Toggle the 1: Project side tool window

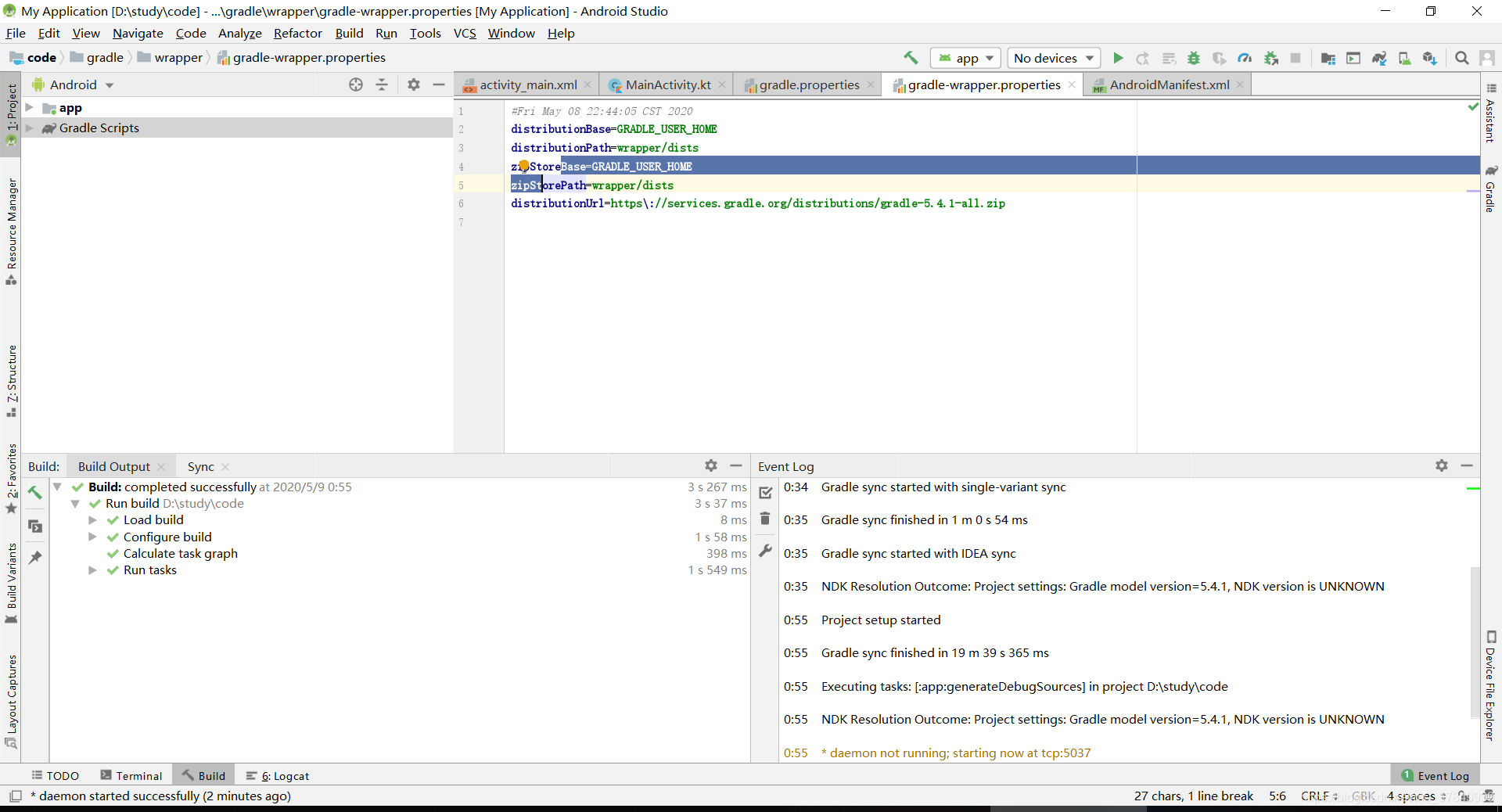coord(11,115)
